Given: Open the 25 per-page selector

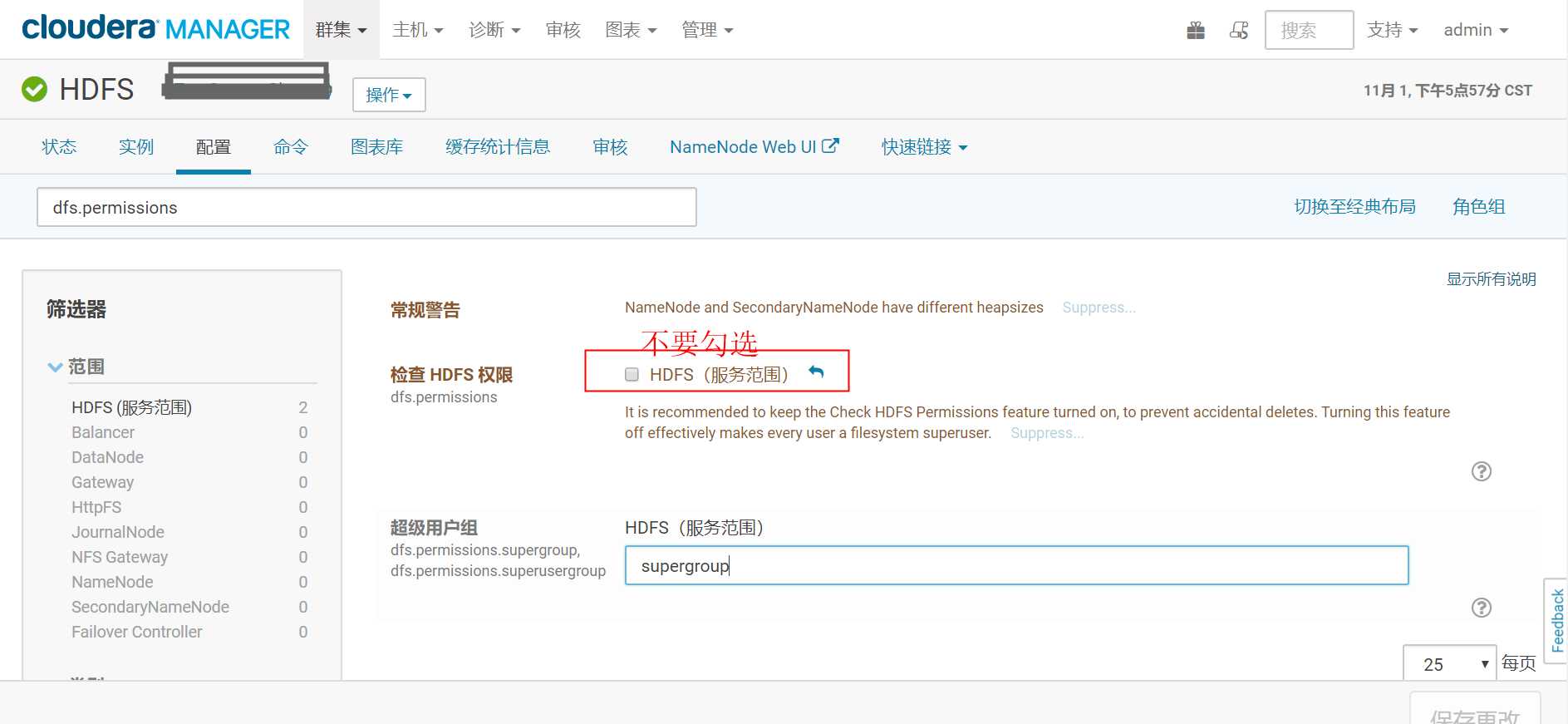Looking at the screenshot, I should tap(1449, 664).
